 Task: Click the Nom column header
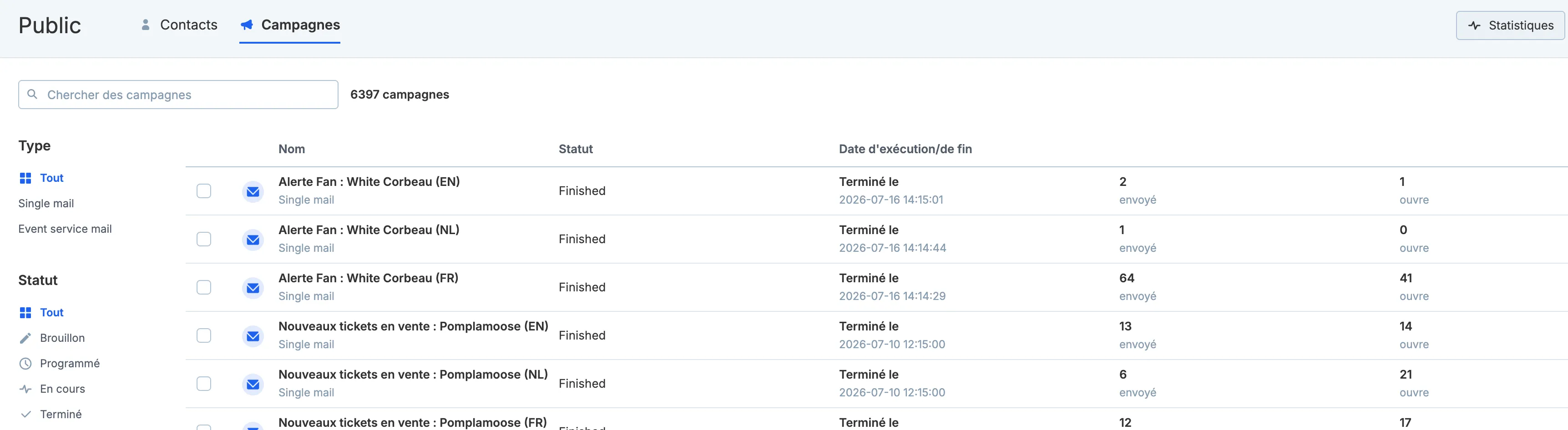(292, 149)
